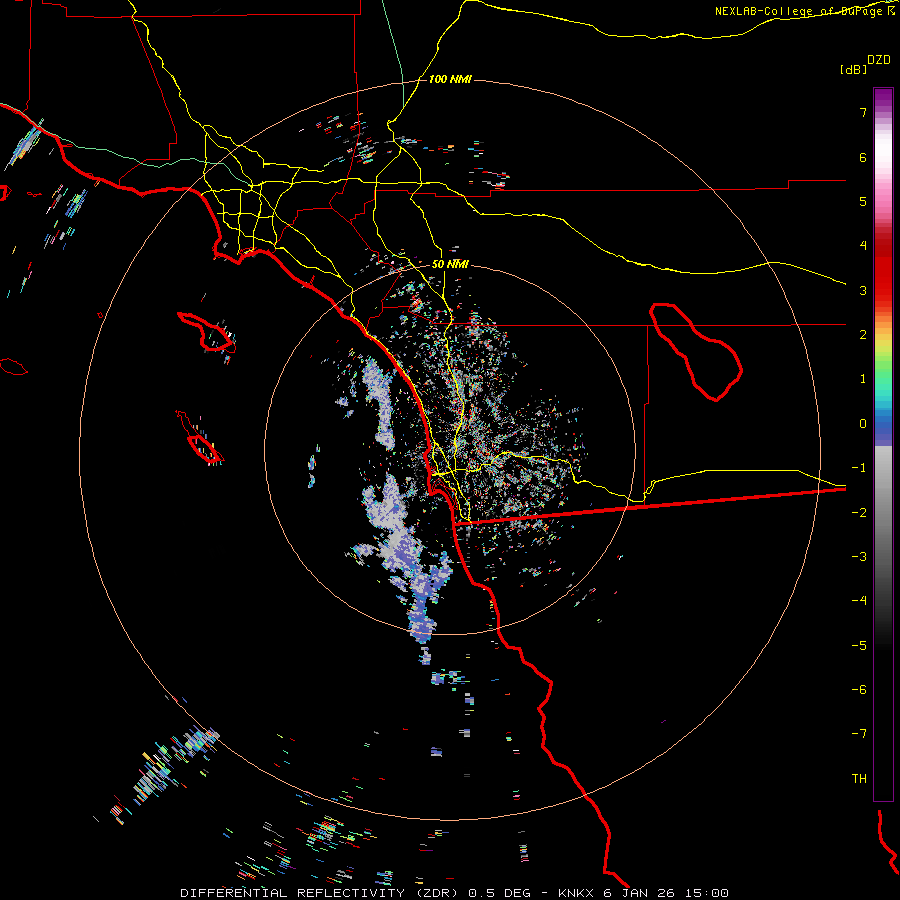The height and width of the screenshot is (900, 900).
Task: Click the 100 NMI range ring label
Action: tap(450, 79)
